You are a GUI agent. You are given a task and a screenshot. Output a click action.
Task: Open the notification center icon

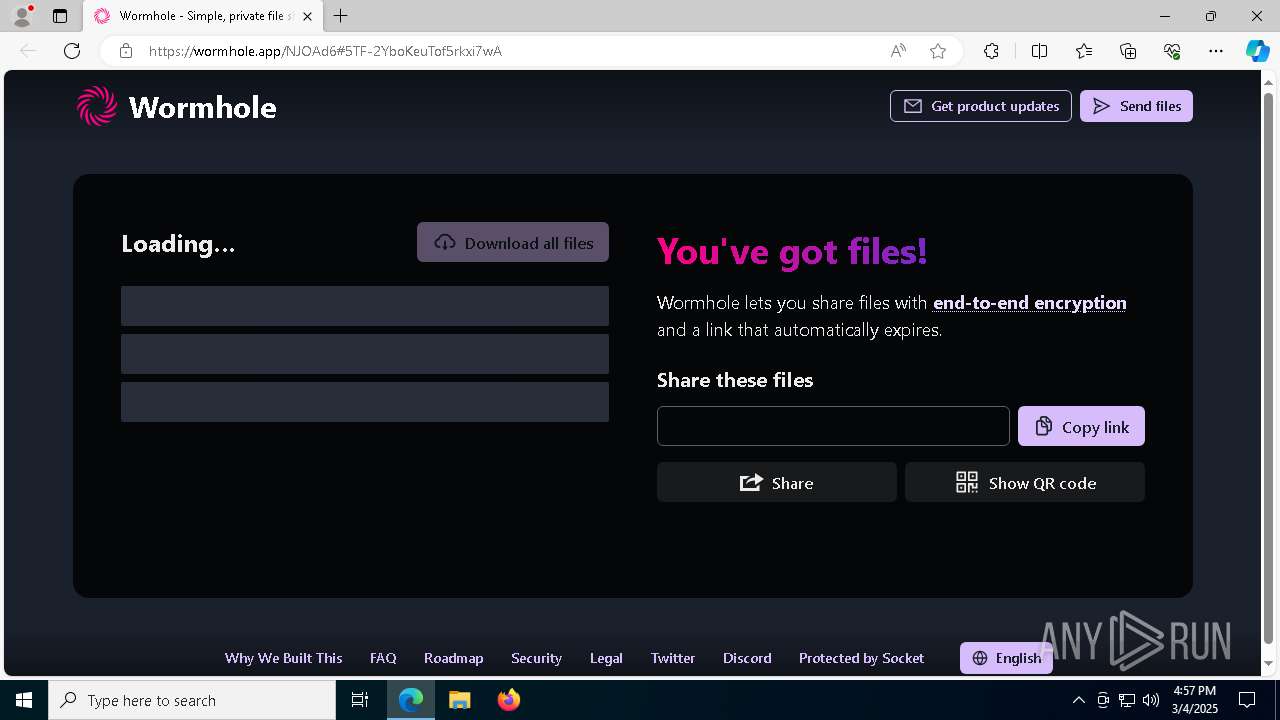pyautogui.click(x=1247, y=700)
